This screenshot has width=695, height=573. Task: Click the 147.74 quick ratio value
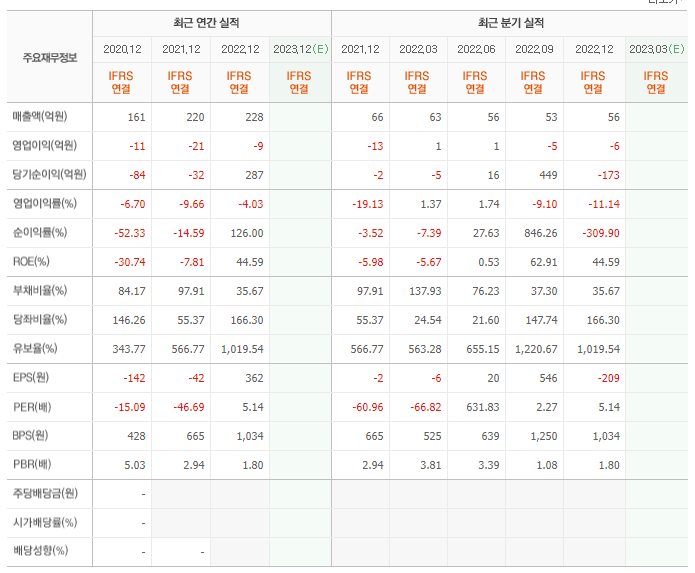(541, 320)
